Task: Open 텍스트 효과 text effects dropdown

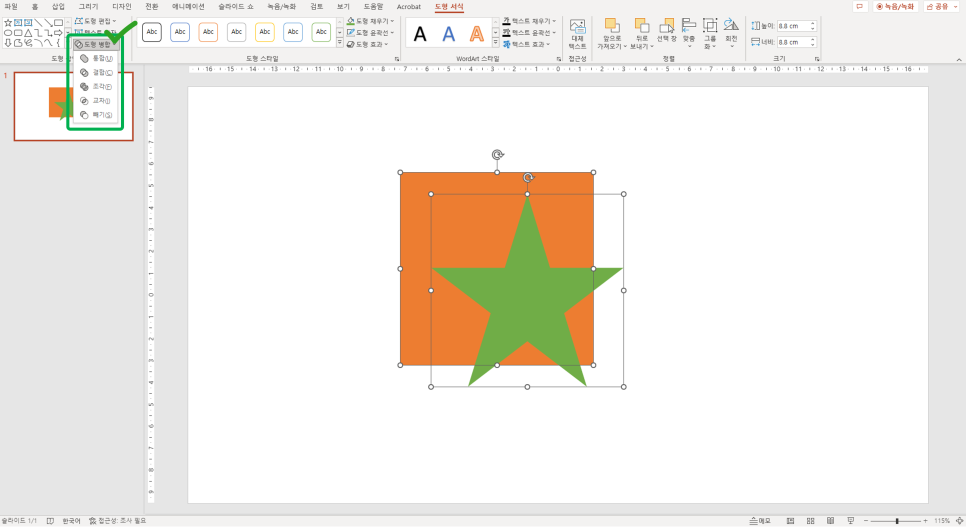Action: pyautogui.click(x=527, y=44)
